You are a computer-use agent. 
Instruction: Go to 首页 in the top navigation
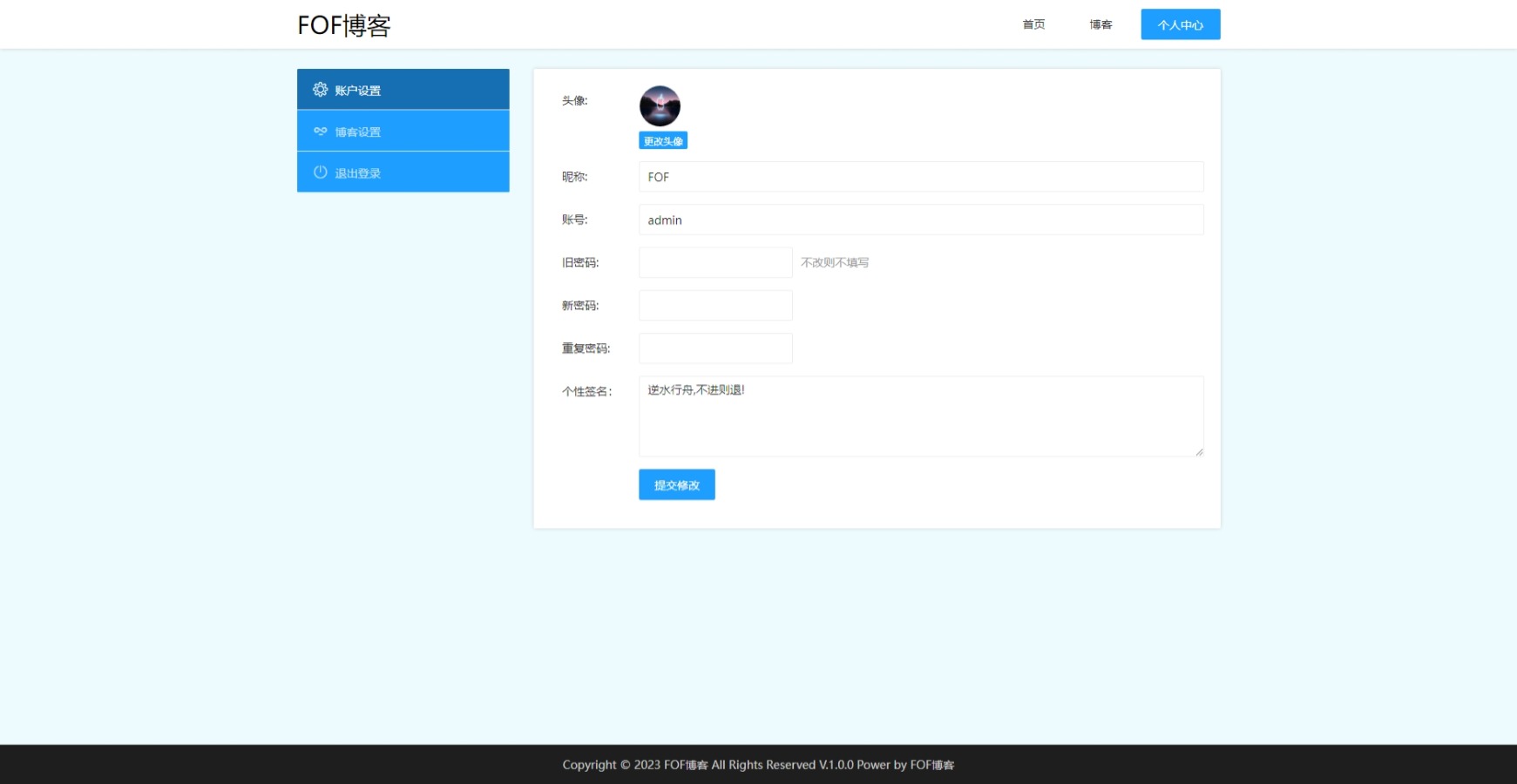pos(1033,24)
